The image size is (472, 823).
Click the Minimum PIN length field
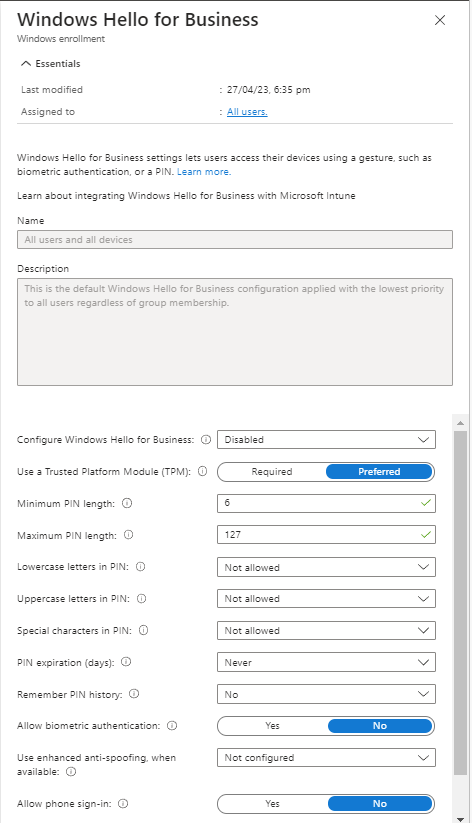click(x=326, y=503)
